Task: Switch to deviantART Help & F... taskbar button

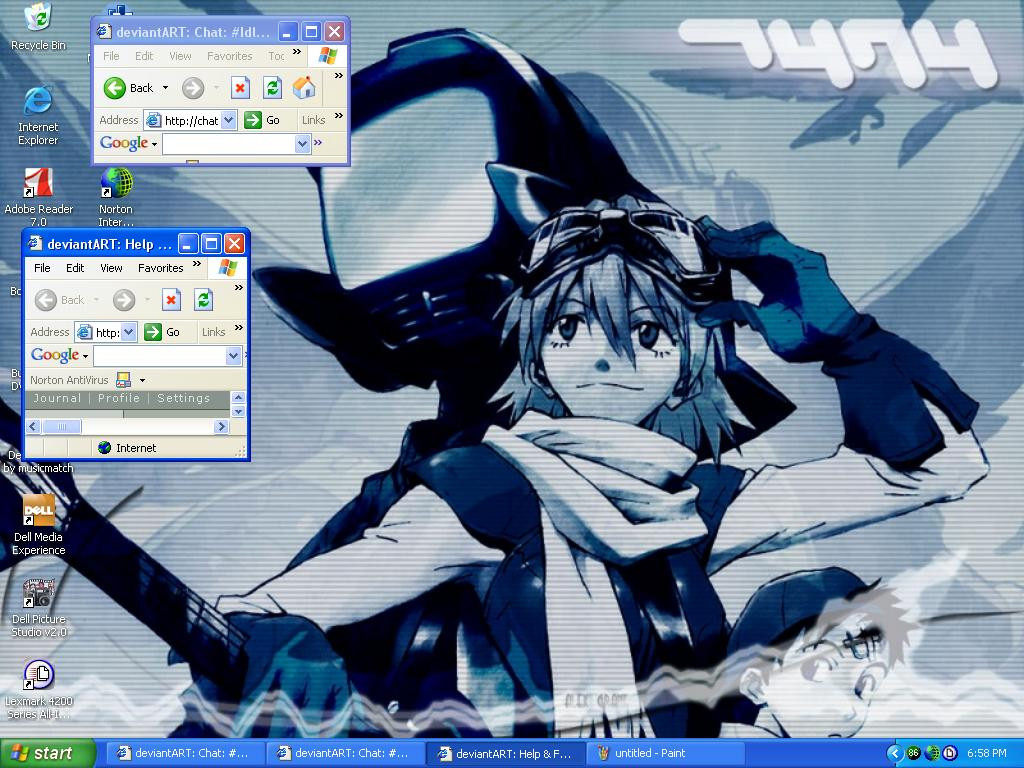Action: (x=504, y=753)
